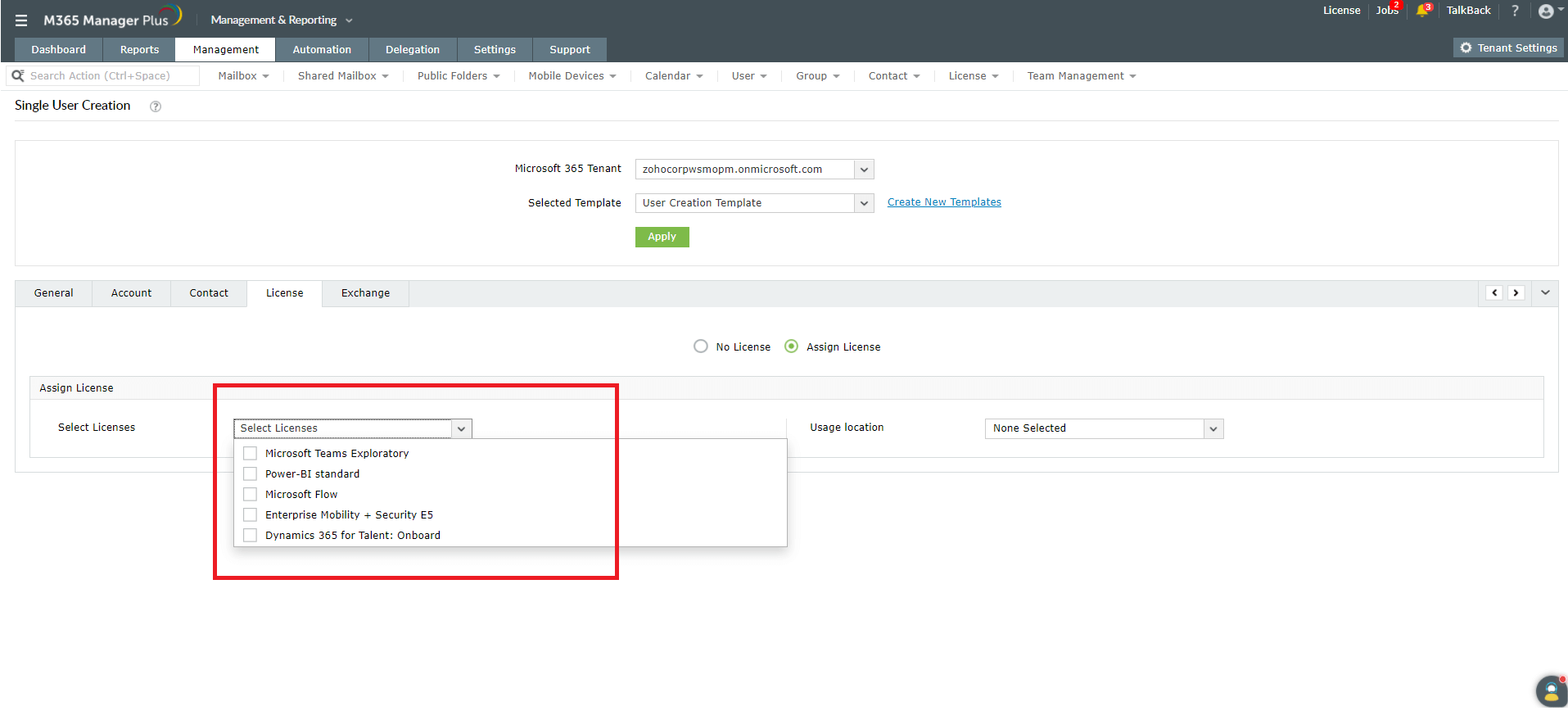The height and width of the screenshot is (711, 1568).
Task: Open Tenant Settings with the gear button
Action: click(x=1508, y=48)
